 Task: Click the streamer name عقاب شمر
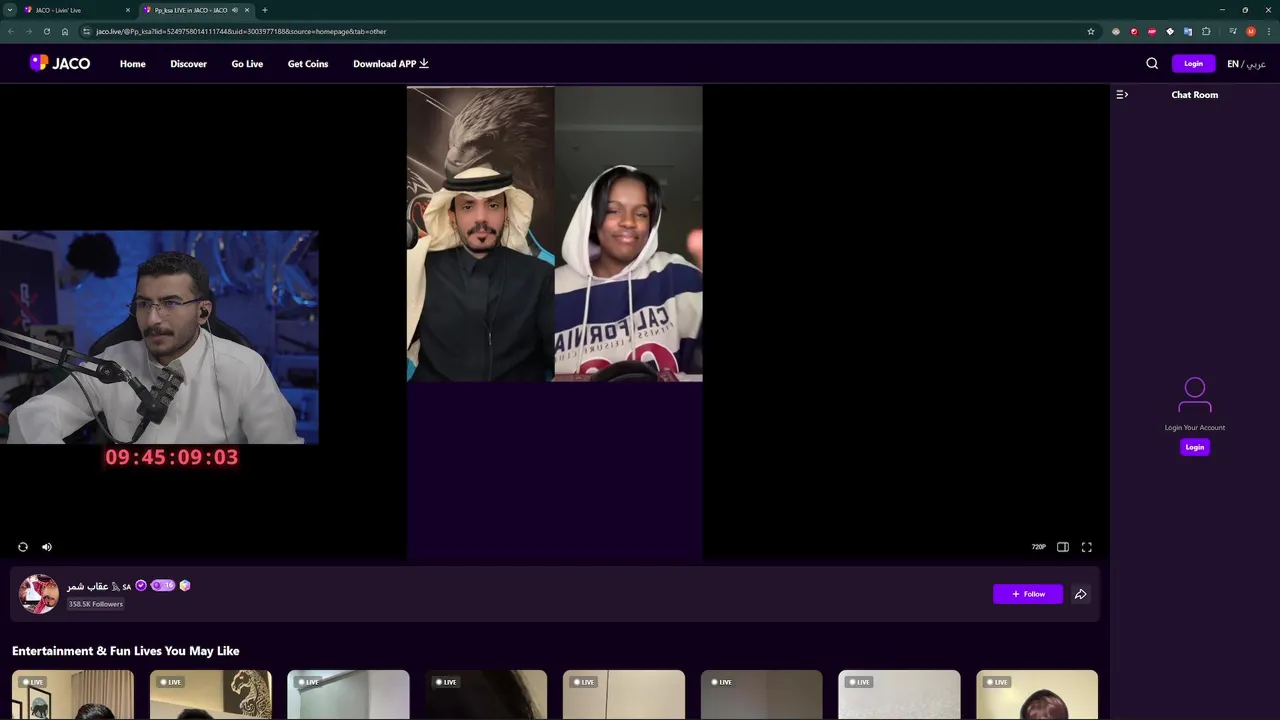(x=88, y=586)
